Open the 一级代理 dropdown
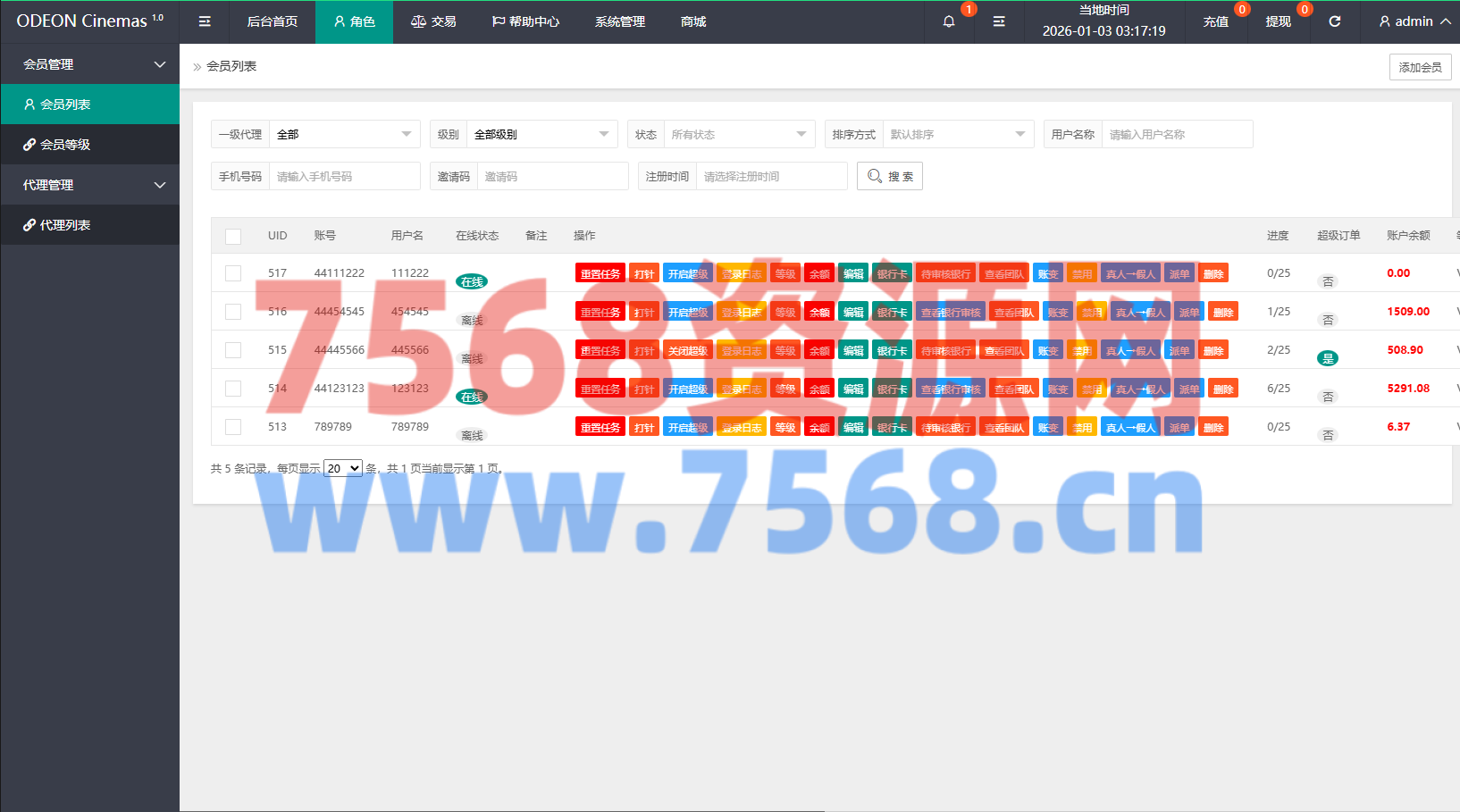 tap(344, 134)
